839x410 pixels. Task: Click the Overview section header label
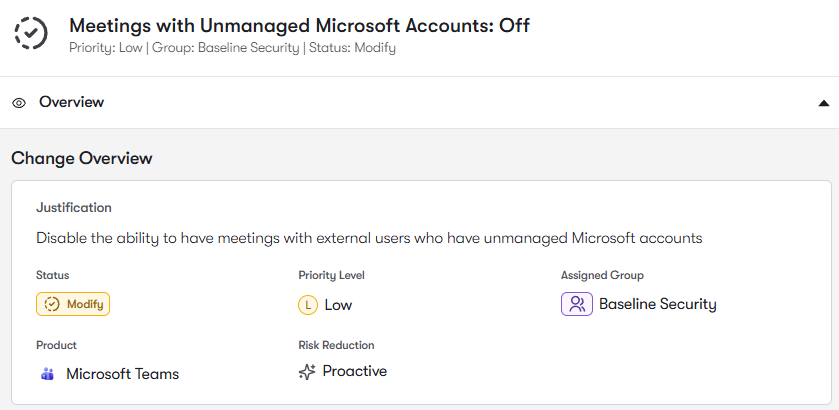pos(71,102)
